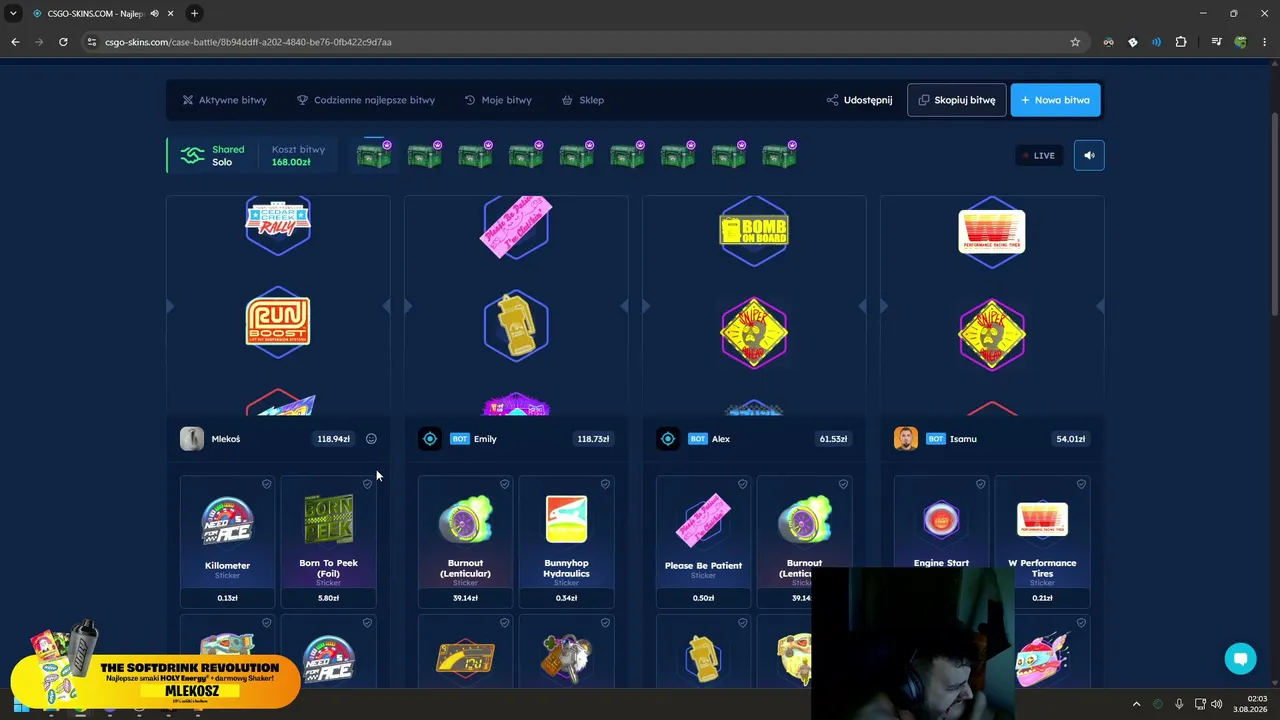1280x720 pixels.
Task: Expand hidden system tray icons chevron
Action: [1136, 704]
